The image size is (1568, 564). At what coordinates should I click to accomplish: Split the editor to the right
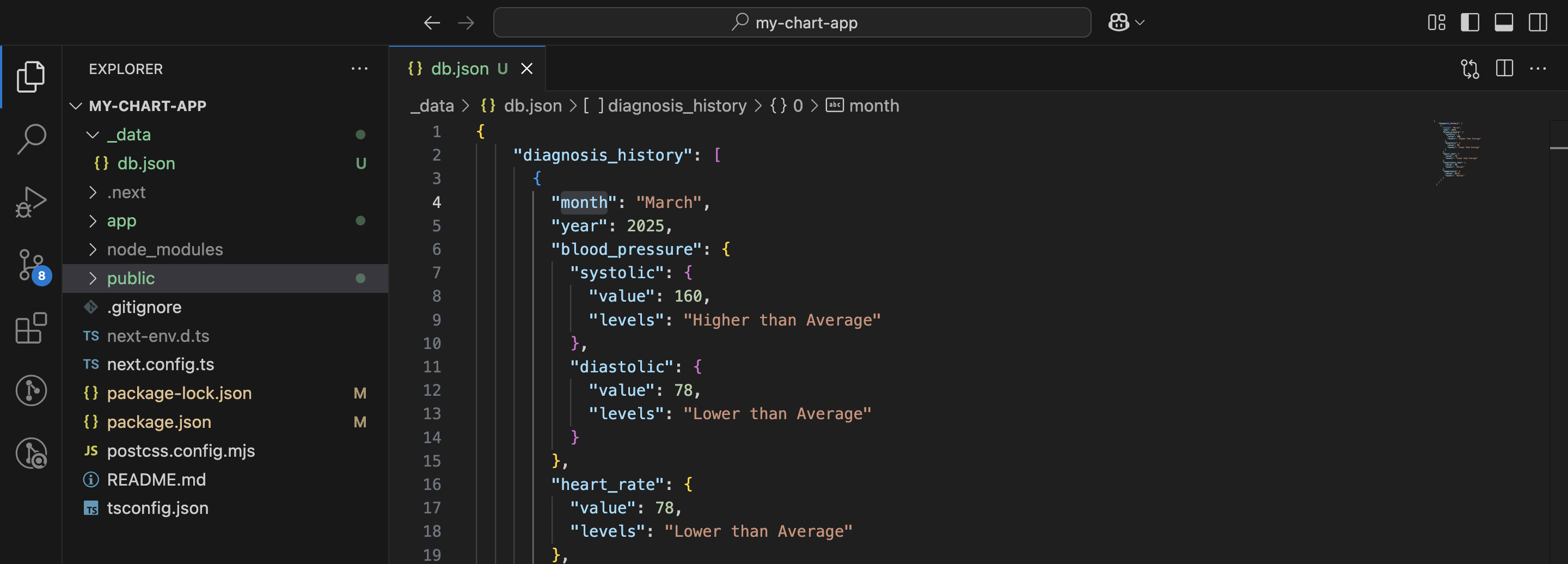[1505, 68]
